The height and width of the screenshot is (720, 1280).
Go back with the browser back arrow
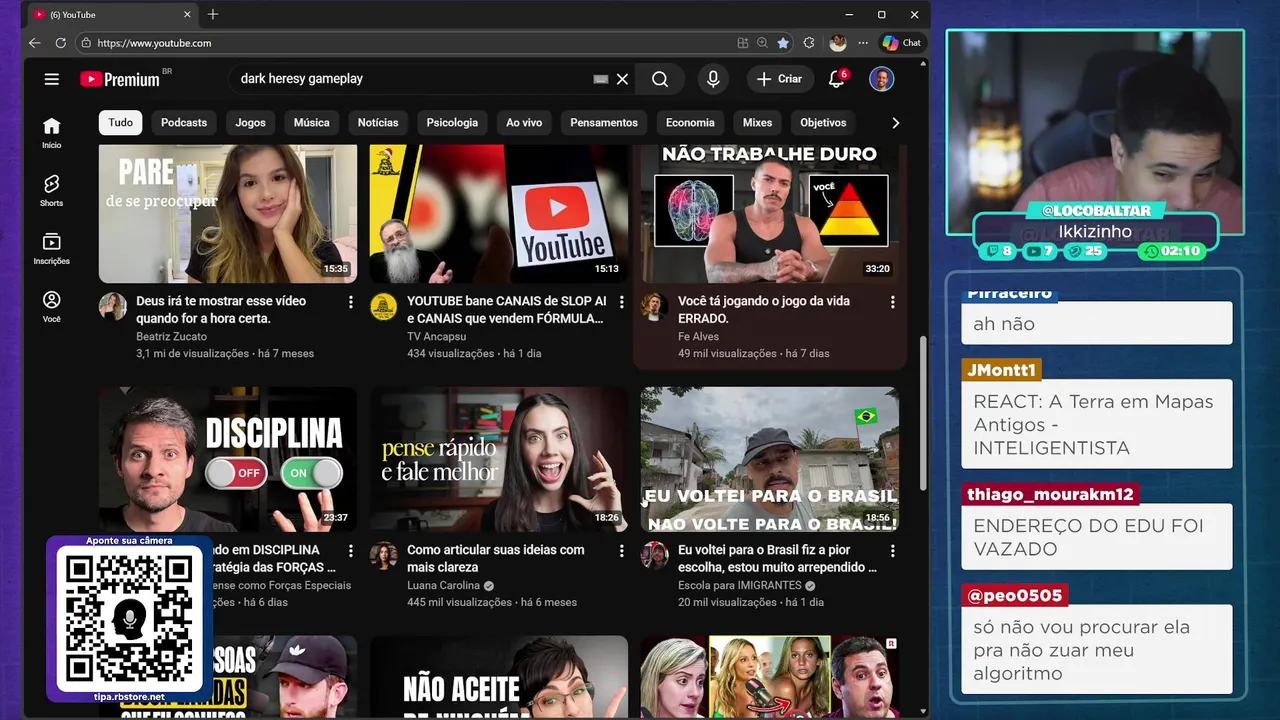tap(35, 43)
